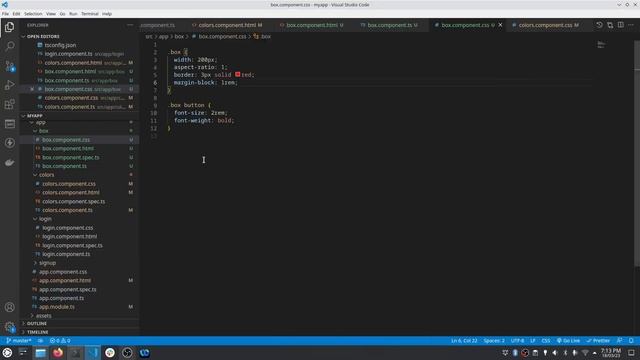Open the File menu

click(x=5, y=13)
